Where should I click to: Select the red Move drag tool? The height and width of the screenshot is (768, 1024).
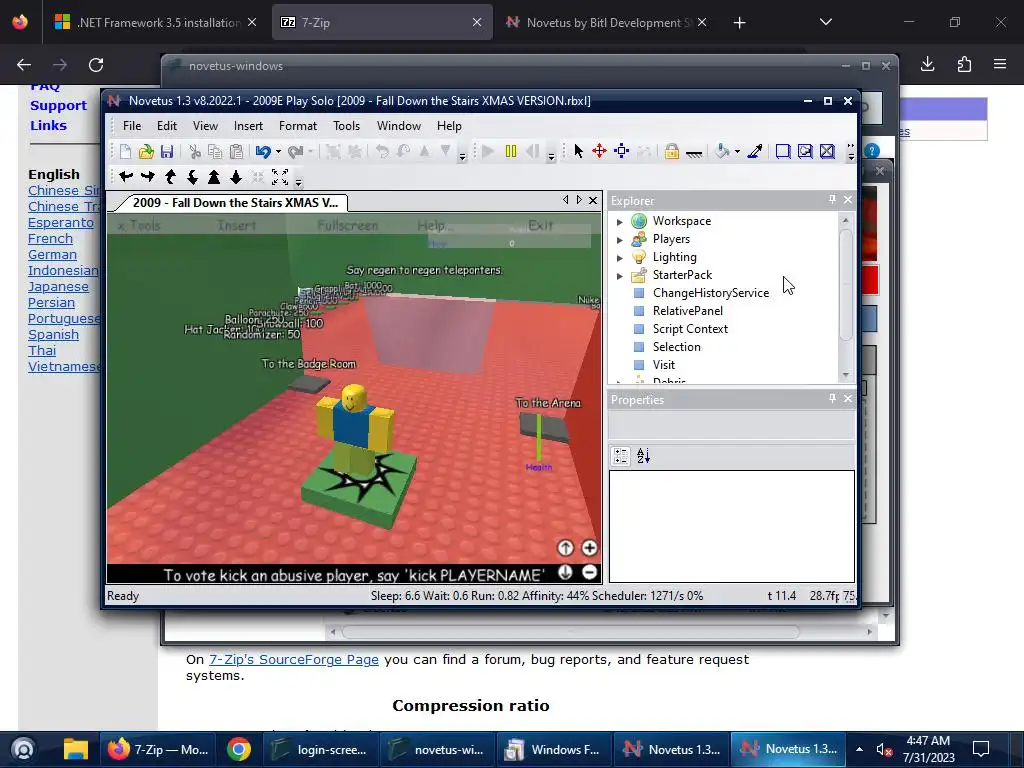click(599, 152)
